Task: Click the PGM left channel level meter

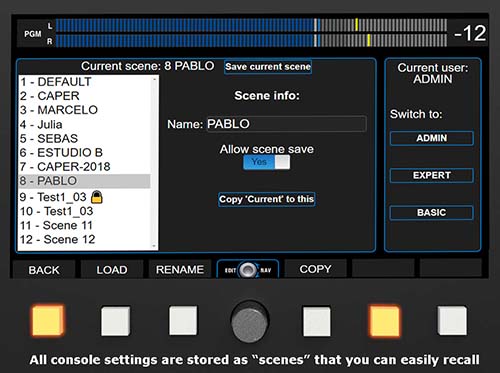Action: click(x=251, y=25)
